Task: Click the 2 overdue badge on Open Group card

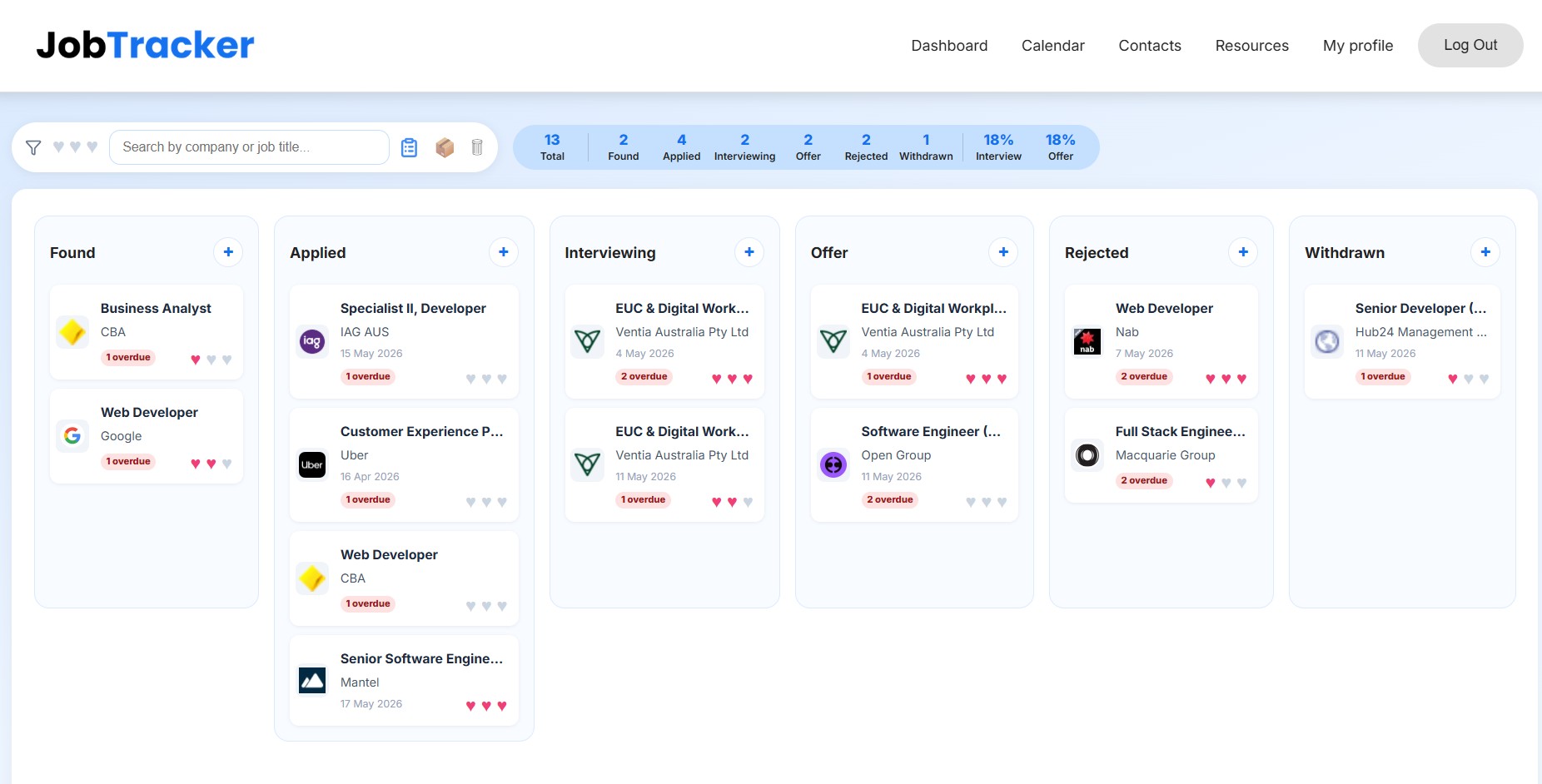Action: coord(890,500)
